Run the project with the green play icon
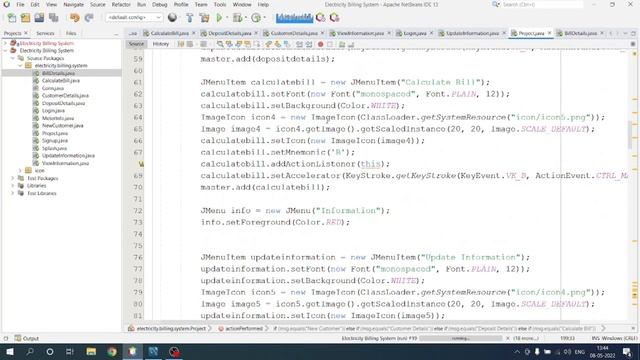Image resolution: width=640 pixels, height=360 pixels. [219, 18]
